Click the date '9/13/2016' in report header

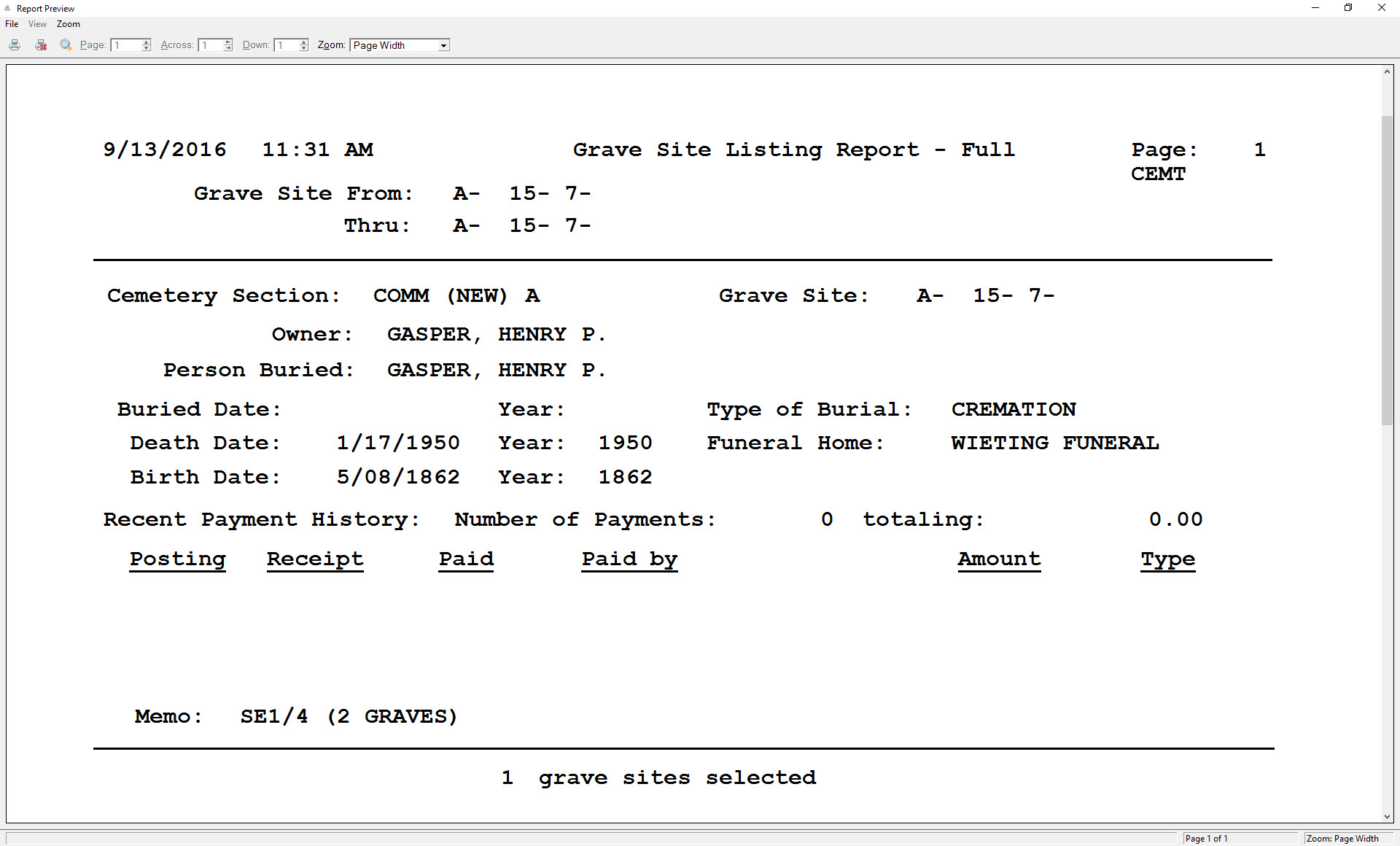click(x=165, y=150)
